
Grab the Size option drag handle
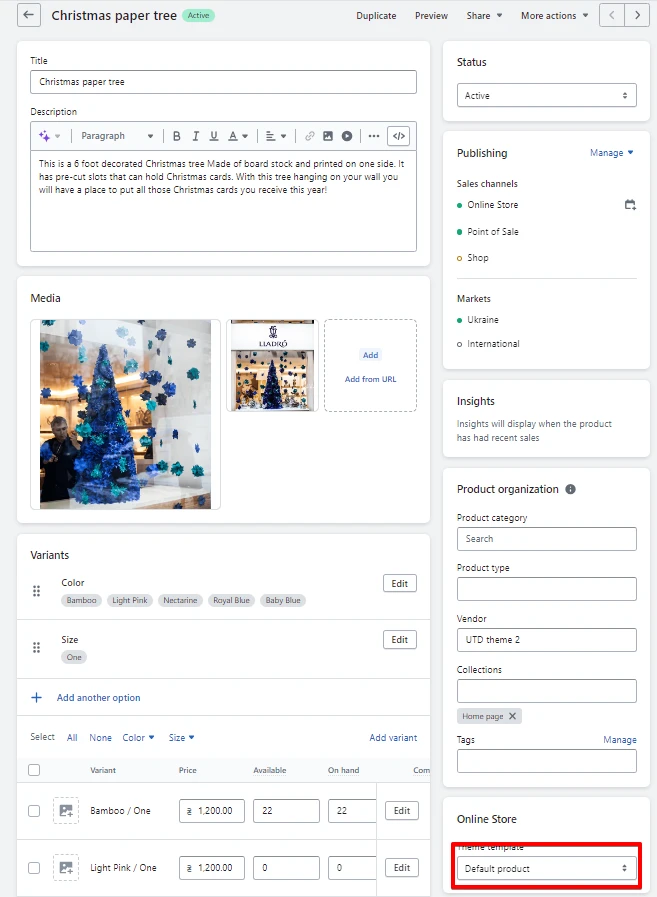(37, 648)
